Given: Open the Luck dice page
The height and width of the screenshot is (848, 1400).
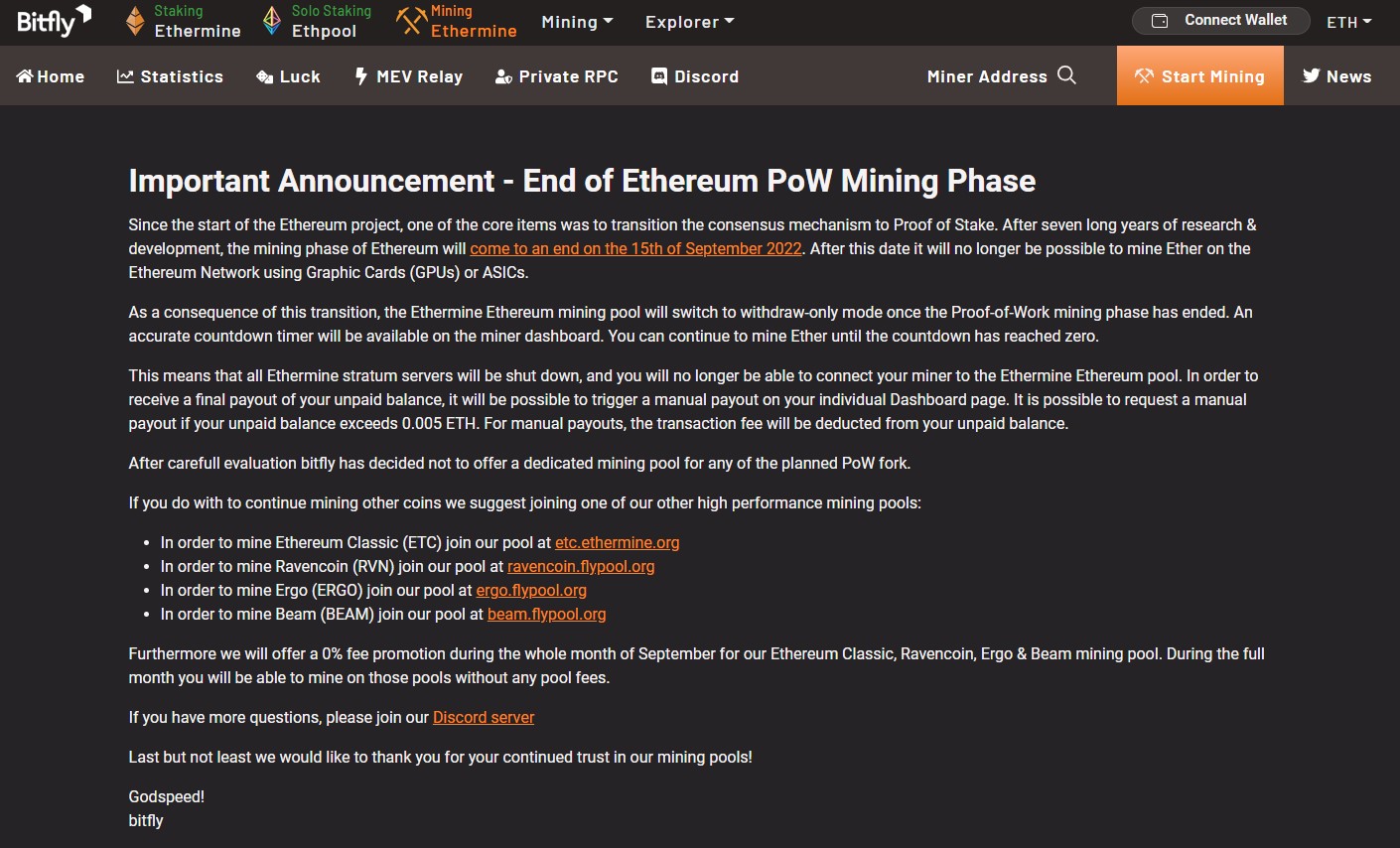Looking at the screenshot, I should 288,76.
